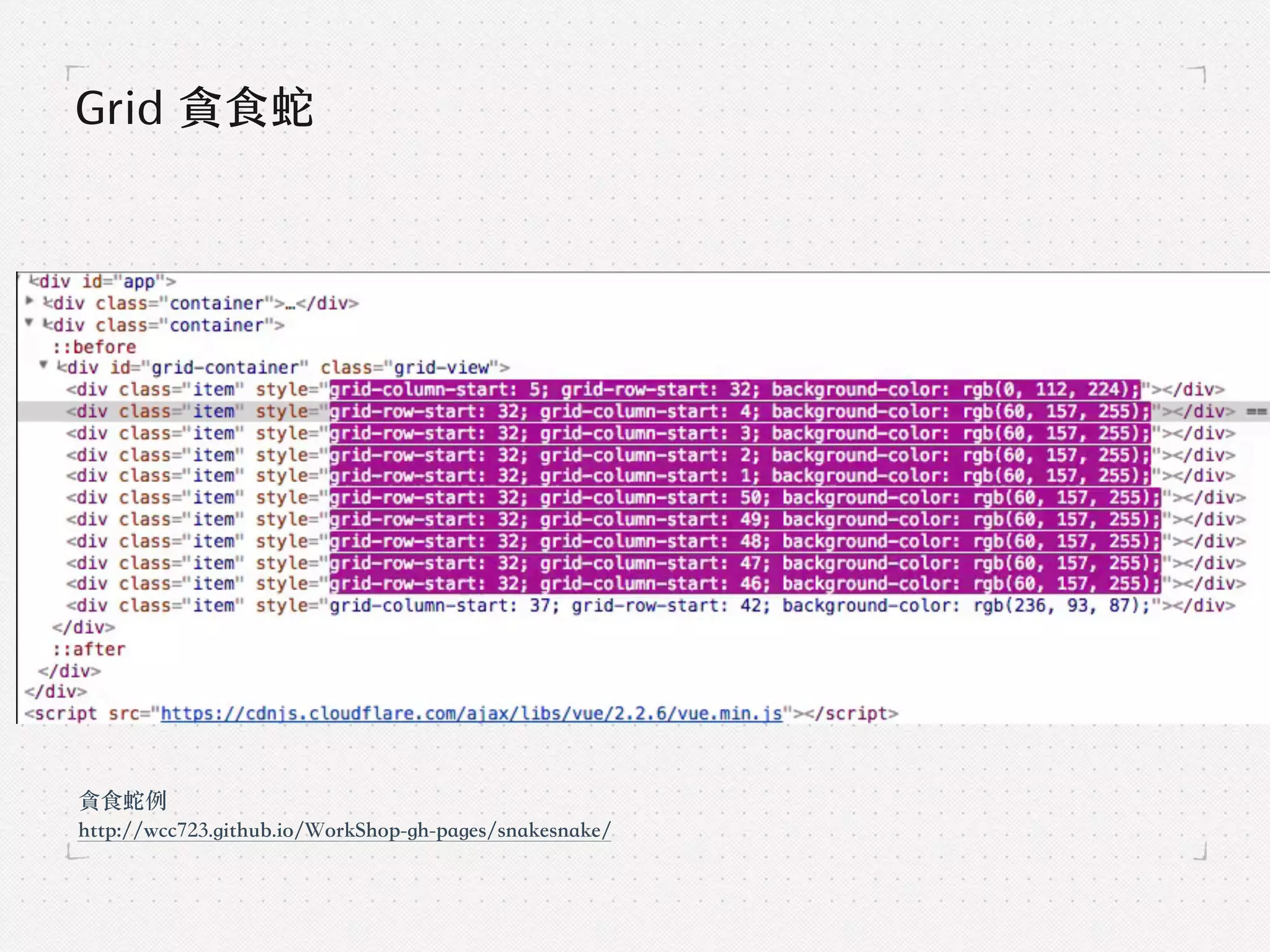The height and width of the screenshot is (952, 1270).
Task: Collapse the open container div triangle
Action: [29, 323]
